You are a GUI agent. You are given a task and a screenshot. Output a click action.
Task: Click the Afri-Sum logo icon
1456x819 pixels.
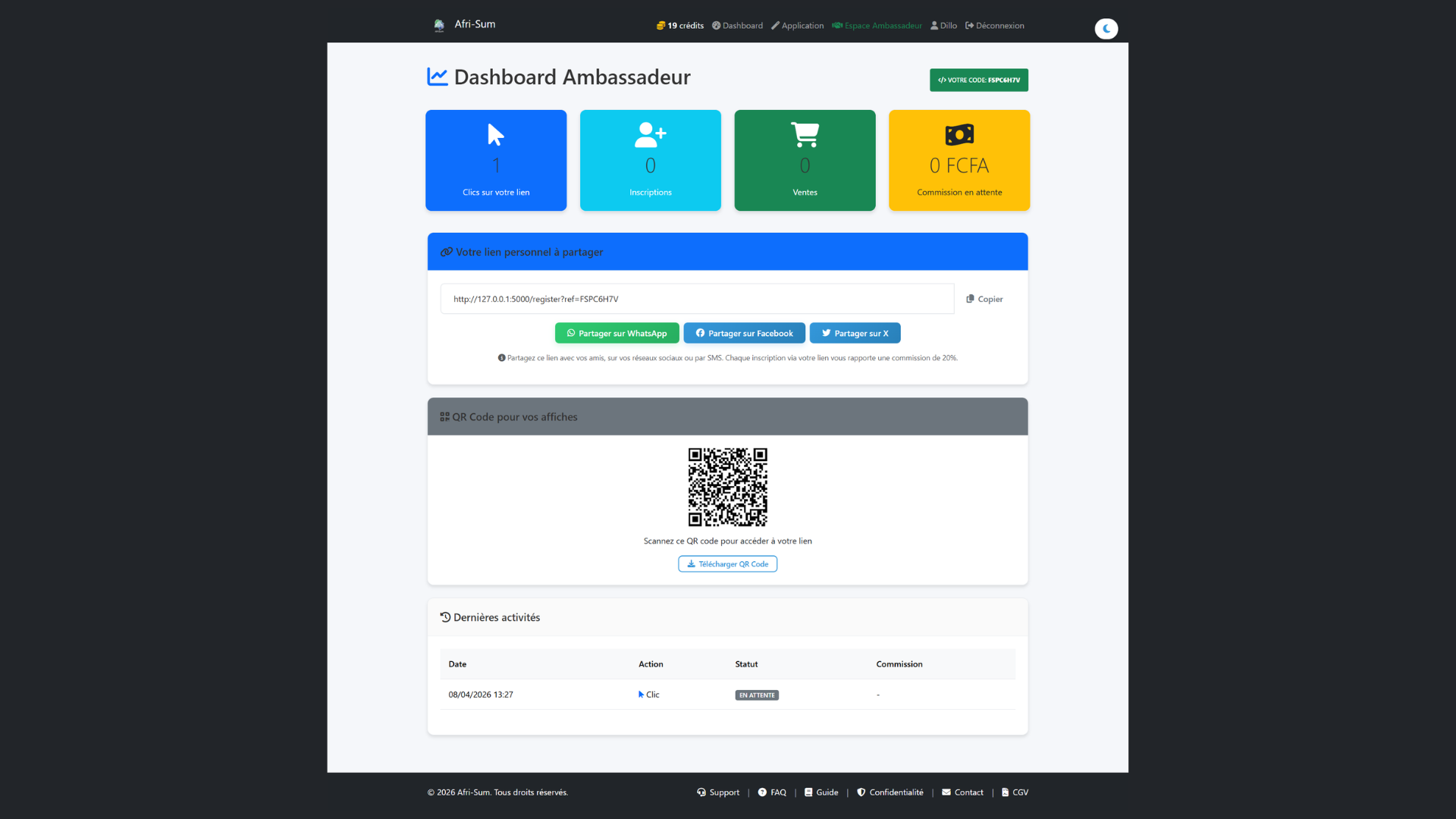tap(439, 26)
